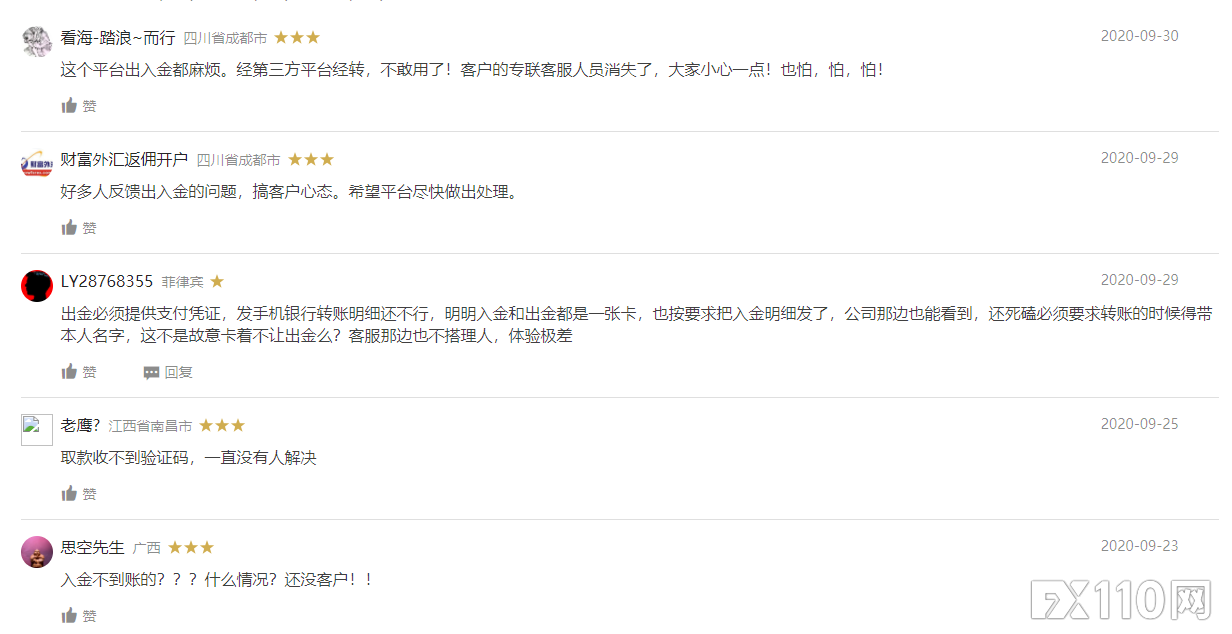Viewport: 1232px width, 634px height.
Task: Click the LY28768355 username
Action: point(107,281)
